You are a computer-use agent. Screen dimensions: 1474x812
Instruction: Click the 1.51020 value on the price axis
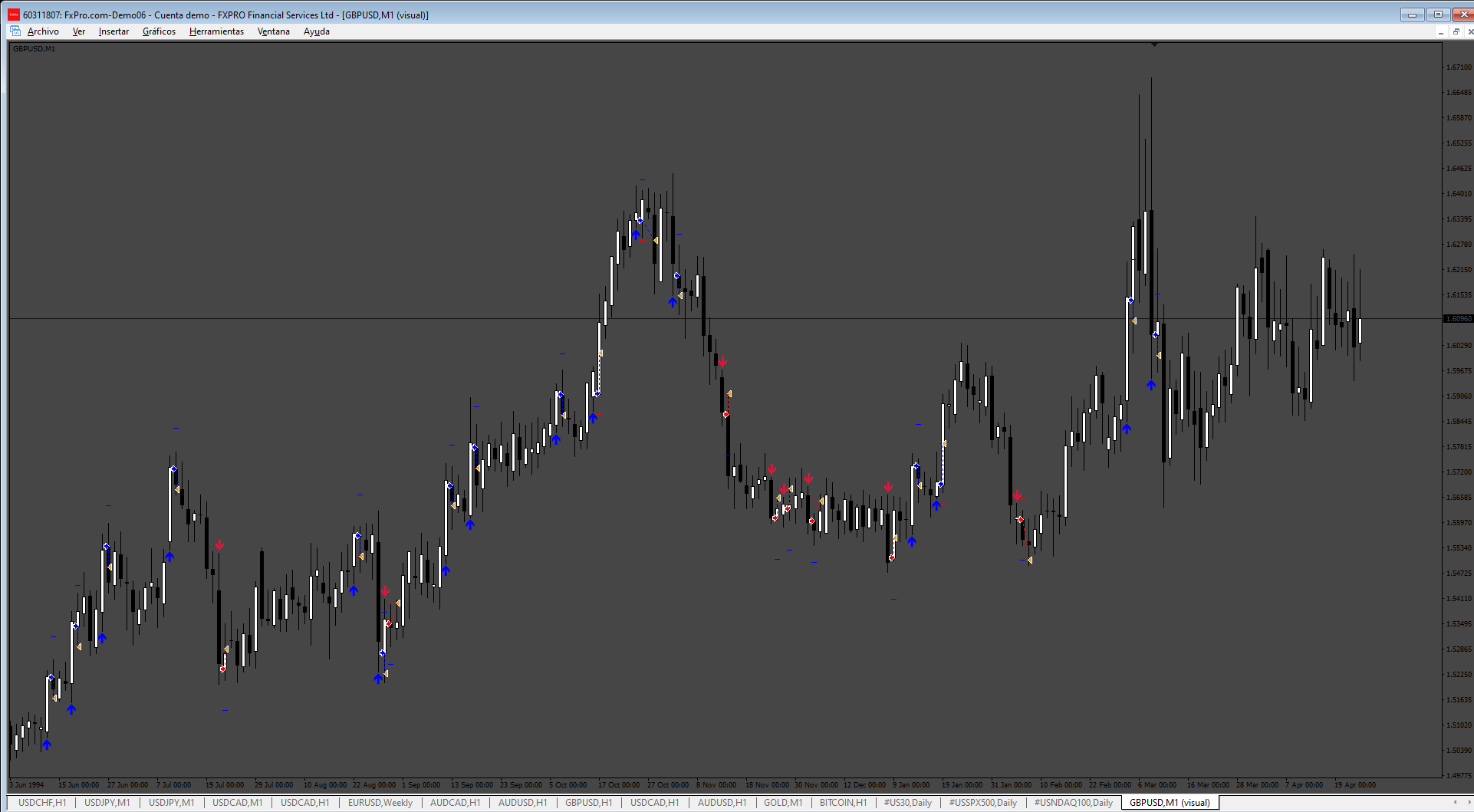coord(1459,725)
